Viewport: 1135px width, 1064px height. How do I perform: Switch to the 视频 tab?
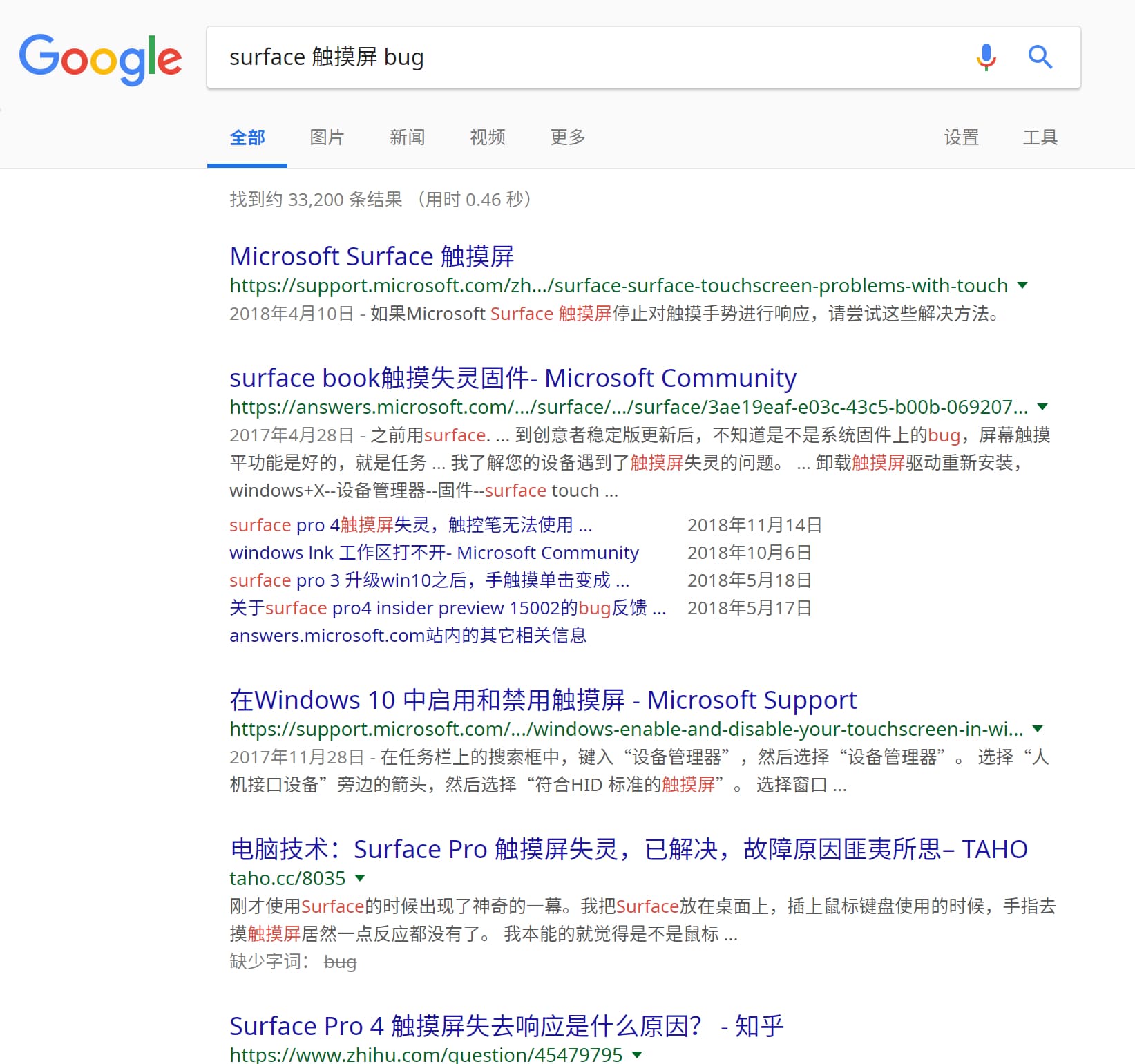(487, 137)
